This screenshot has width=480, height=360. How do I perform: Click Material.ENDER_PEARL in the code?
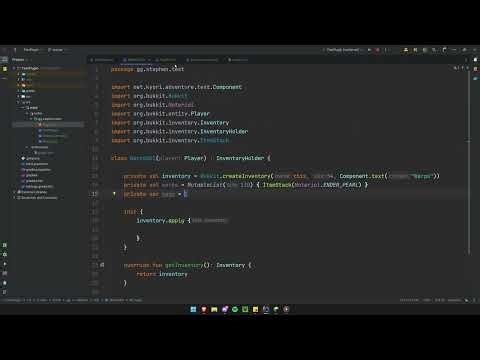pyautogui.click(x=328, y=185)
